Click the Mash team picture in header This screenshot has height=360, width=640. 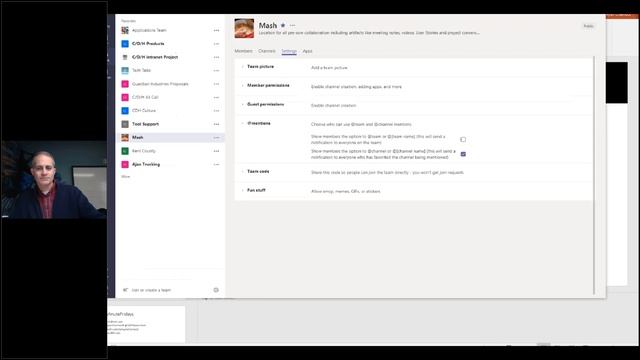[244, 29]
